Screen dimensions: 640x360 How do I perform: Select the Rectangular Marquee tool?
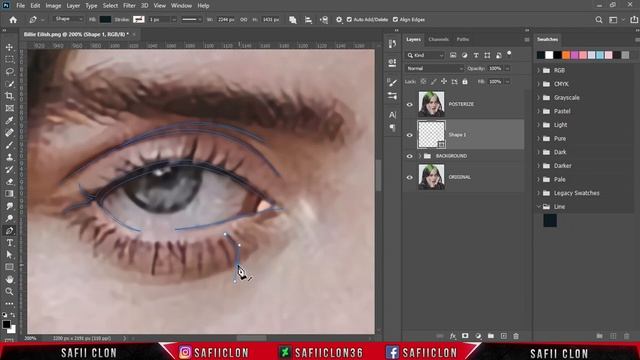[9, 60]
